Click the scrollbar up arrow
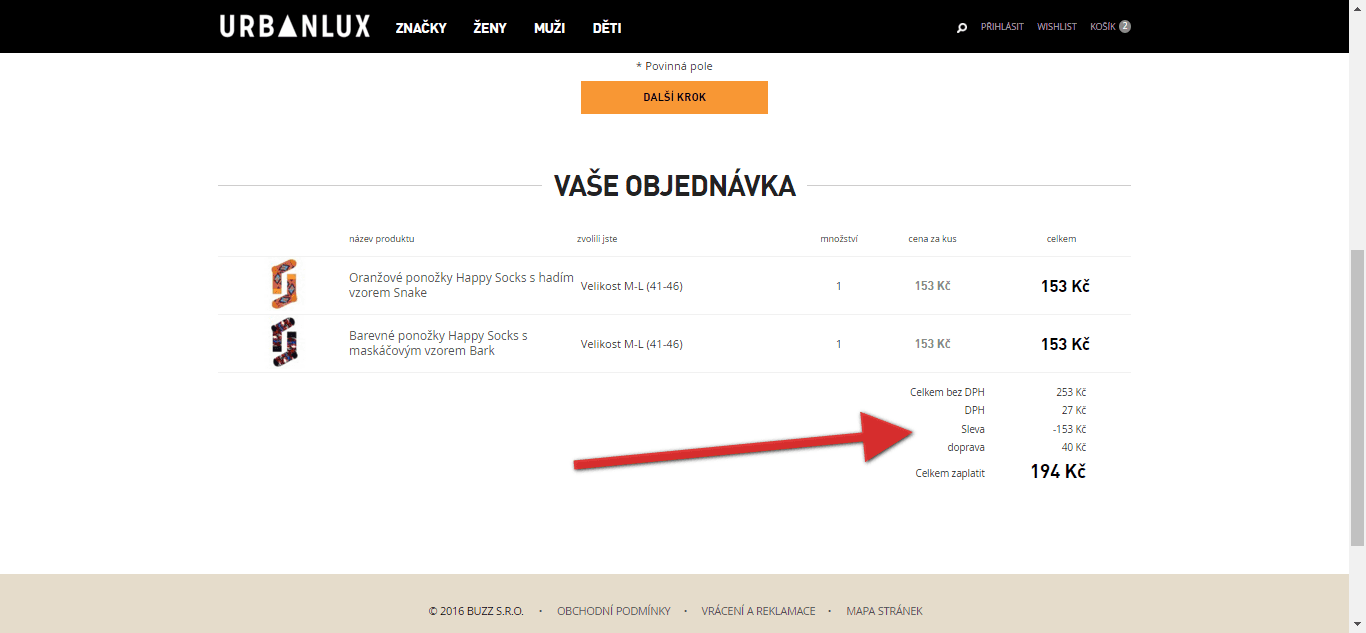 tap(1357, 8)
